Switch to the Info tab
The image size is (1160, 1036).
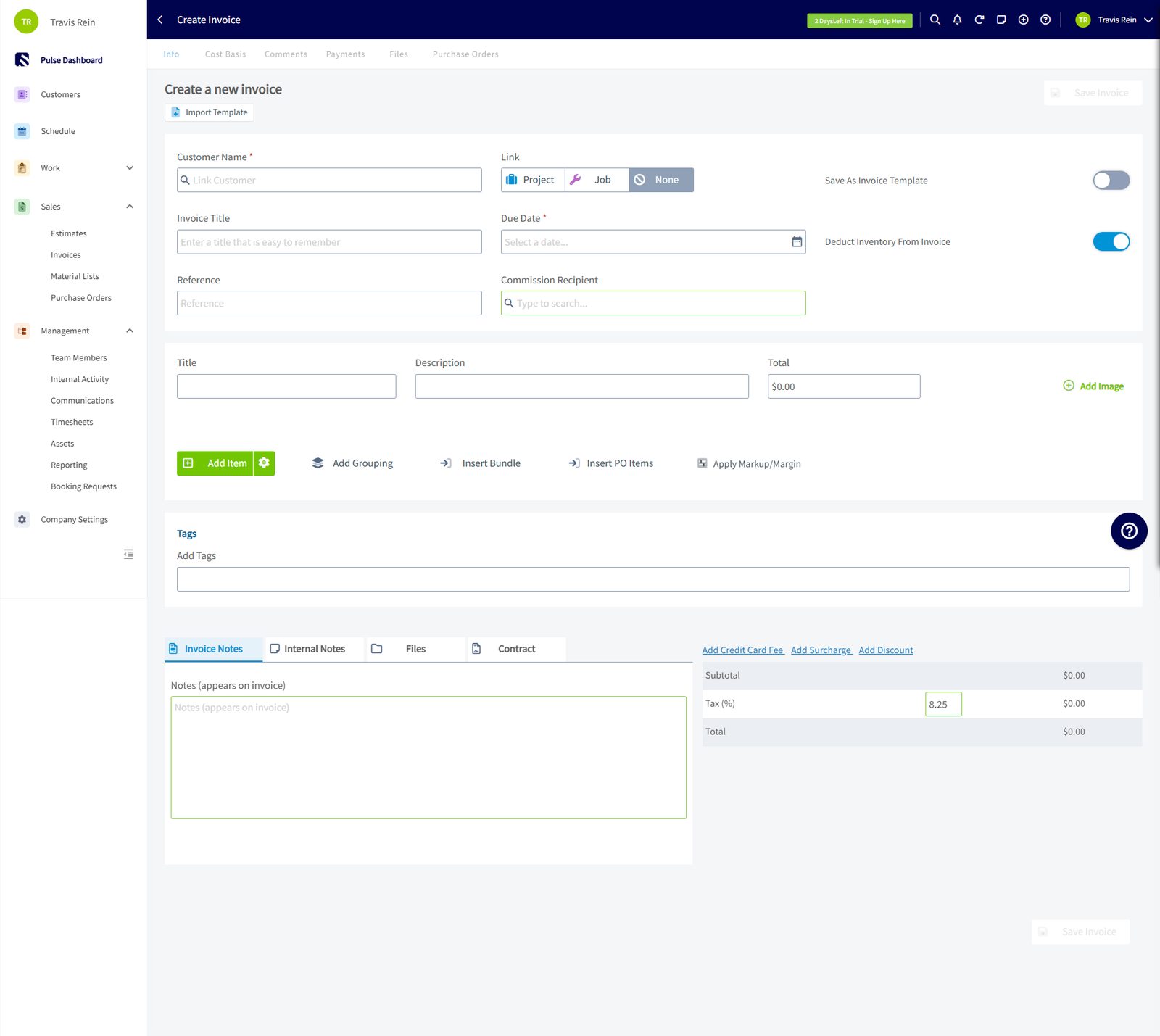click(171, 54)
